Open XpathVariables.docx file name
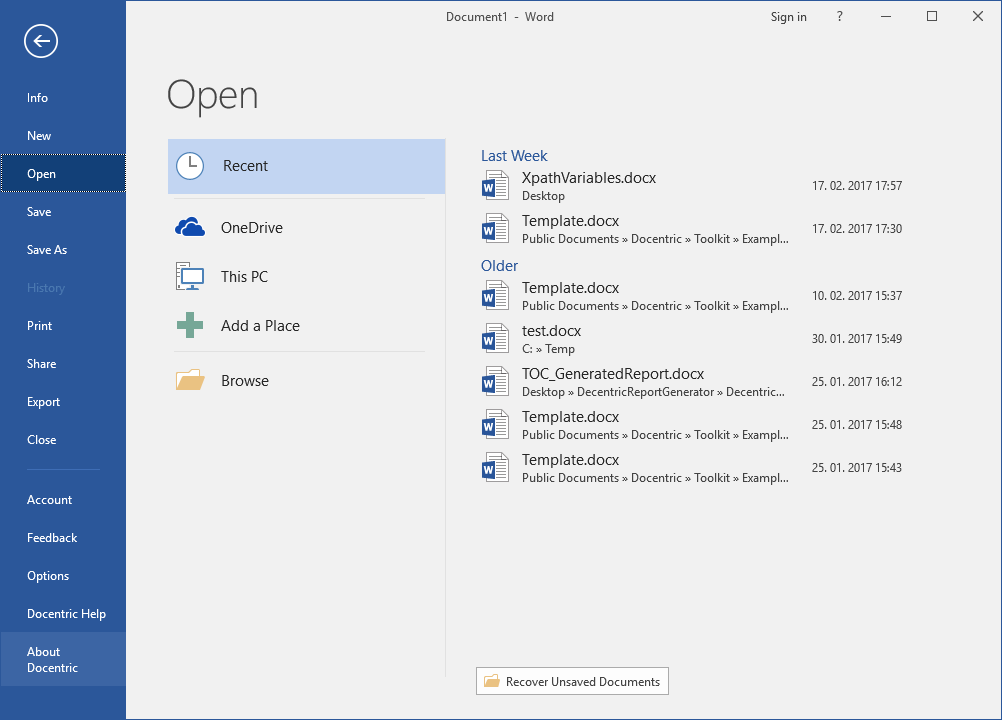 (x=589, y=178)
